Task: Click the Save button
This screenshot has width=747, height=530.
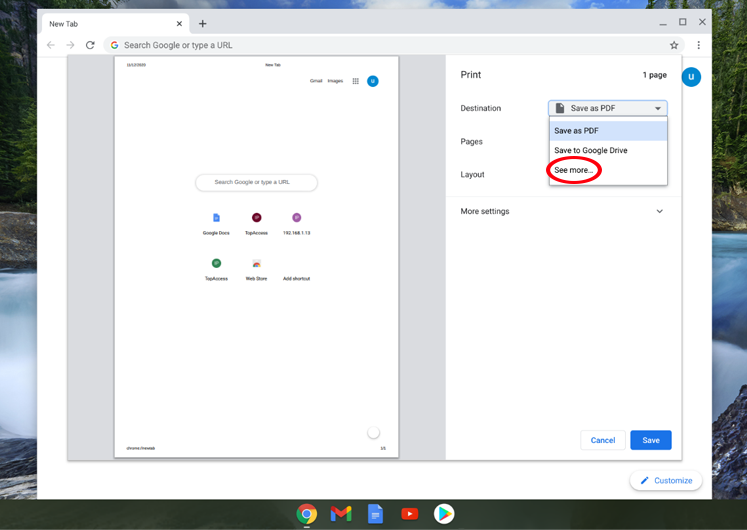Action: pos(650,440)
